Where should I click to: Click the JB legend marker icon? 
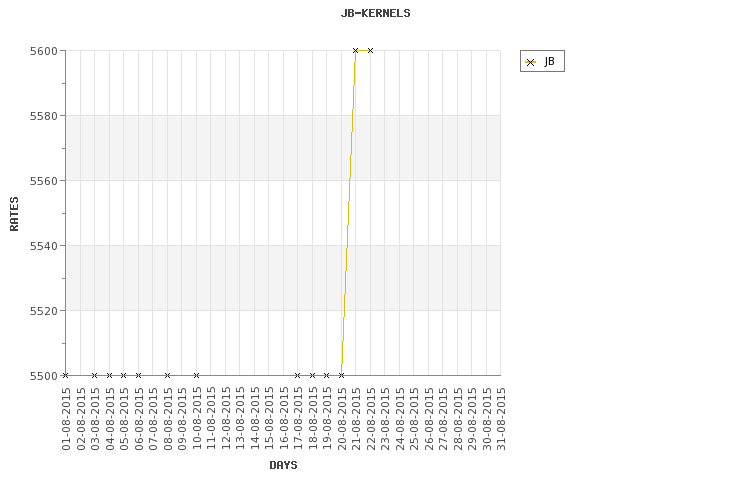(530, 62)
